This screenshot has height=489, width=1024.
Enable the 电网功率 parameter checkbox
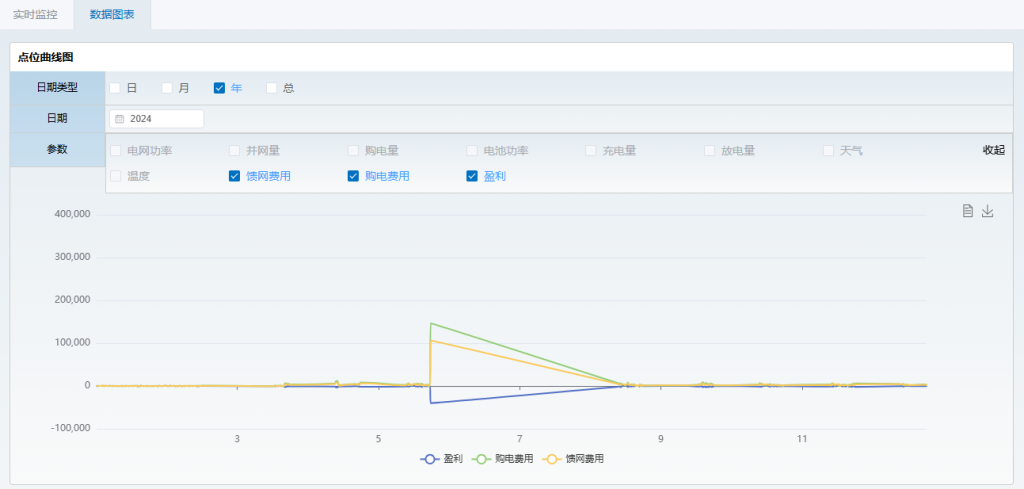116,151
